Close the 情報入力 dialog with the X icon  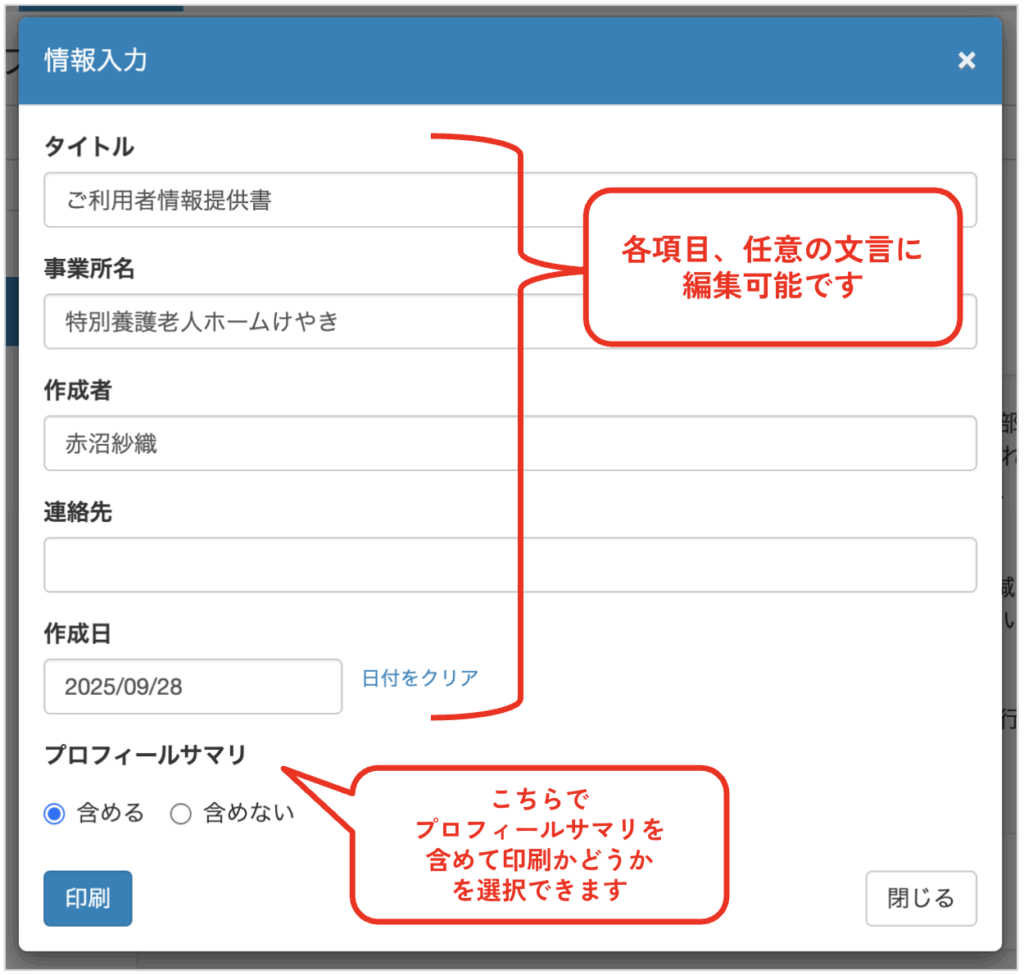pos(966,61)
